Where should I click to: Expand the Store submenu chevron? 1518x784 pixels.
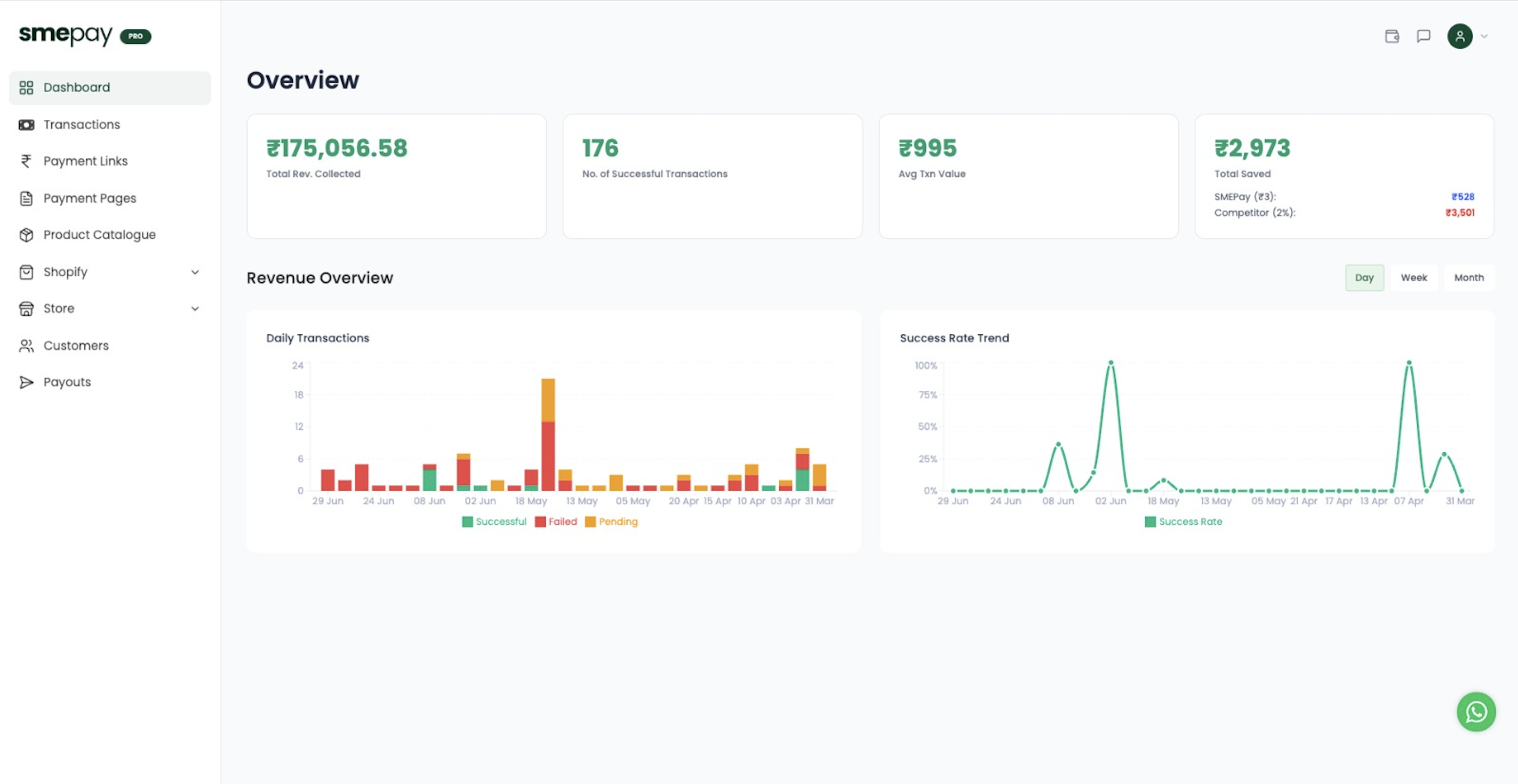tap(195, 309)
